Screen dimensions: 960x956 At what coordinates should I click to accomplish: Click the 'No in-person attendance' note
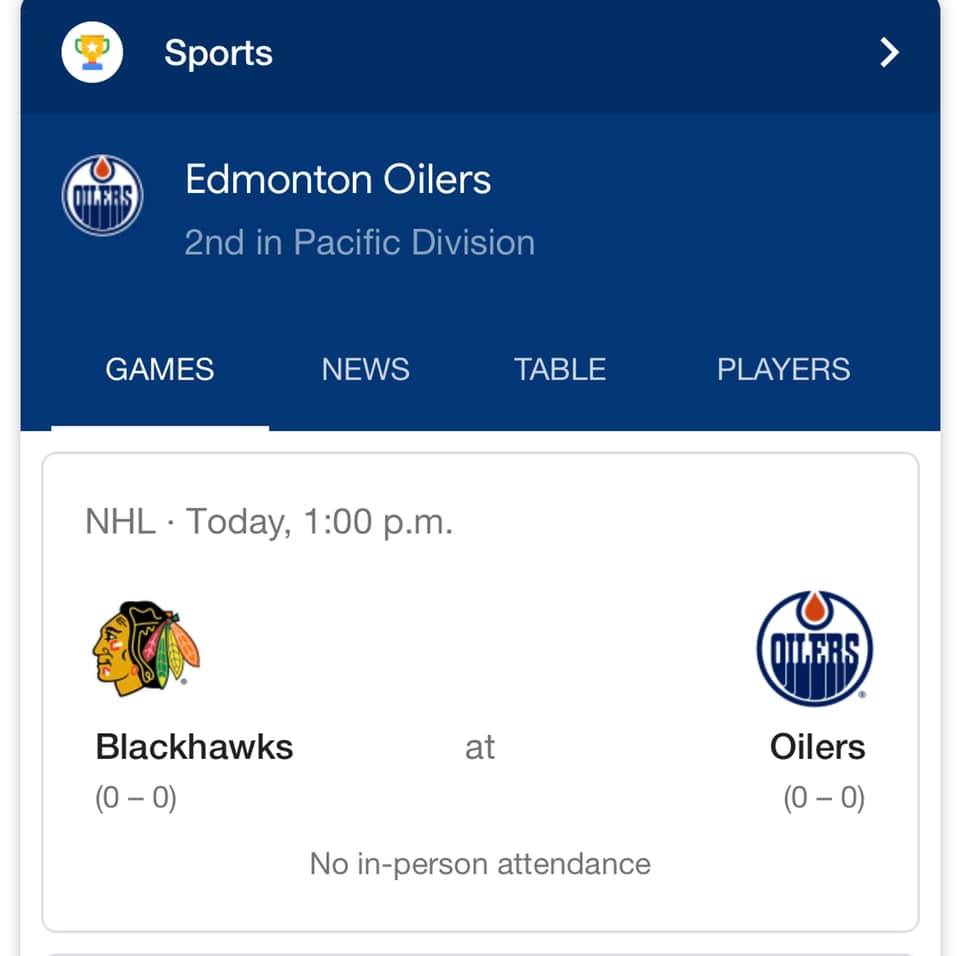(480, 864)
